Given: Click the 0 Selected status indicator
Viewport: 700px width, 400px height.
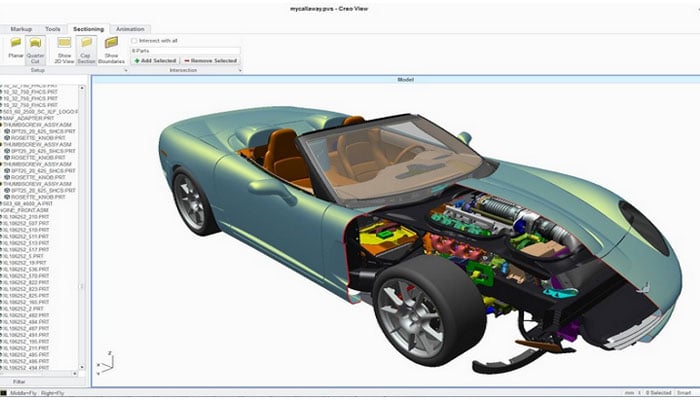Looking at the screenshot, I should click(x=658, y=393).
